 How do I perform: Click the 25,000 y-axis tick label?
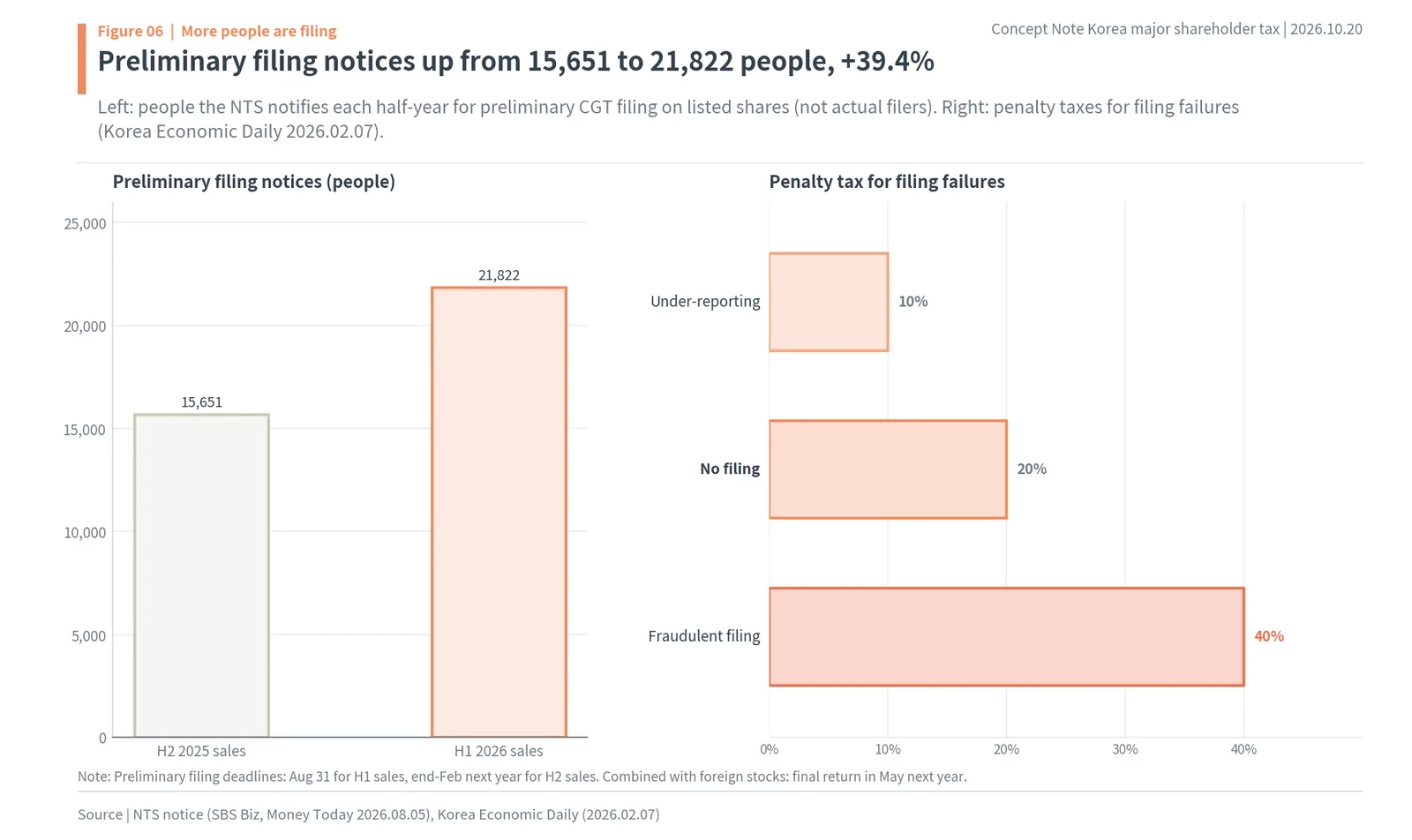[x=85, y=224]
